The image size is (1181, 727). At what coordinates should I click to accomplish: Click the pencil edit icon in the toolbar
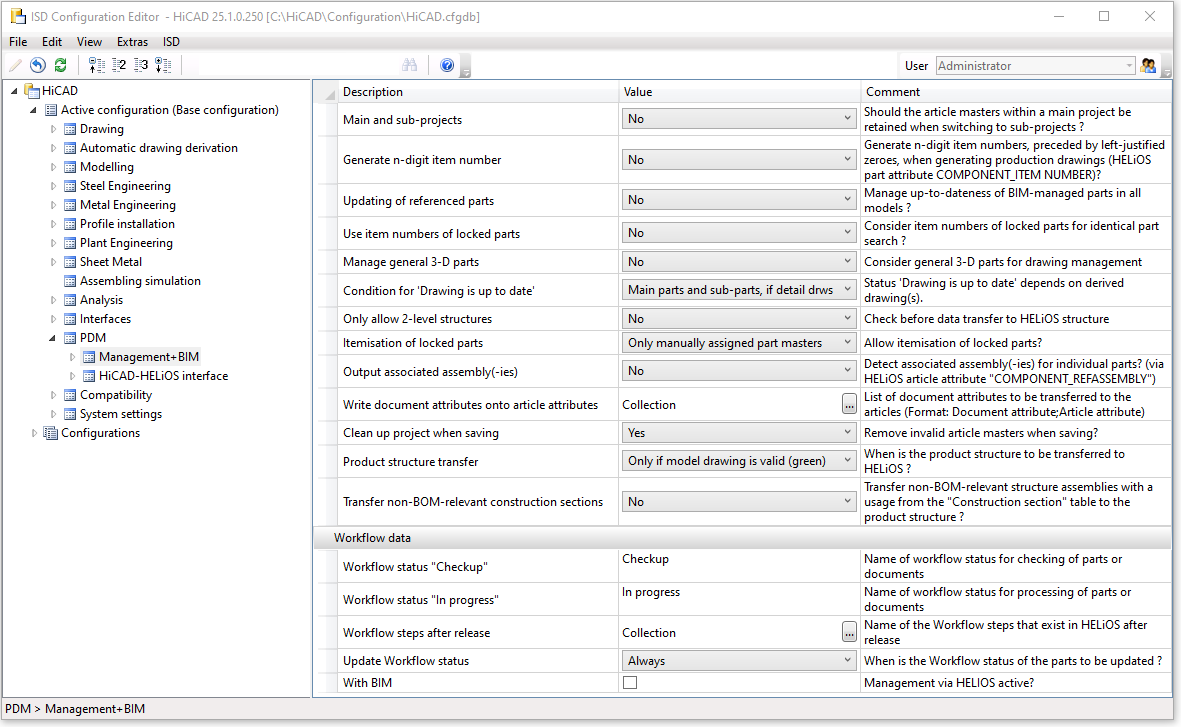15,66
